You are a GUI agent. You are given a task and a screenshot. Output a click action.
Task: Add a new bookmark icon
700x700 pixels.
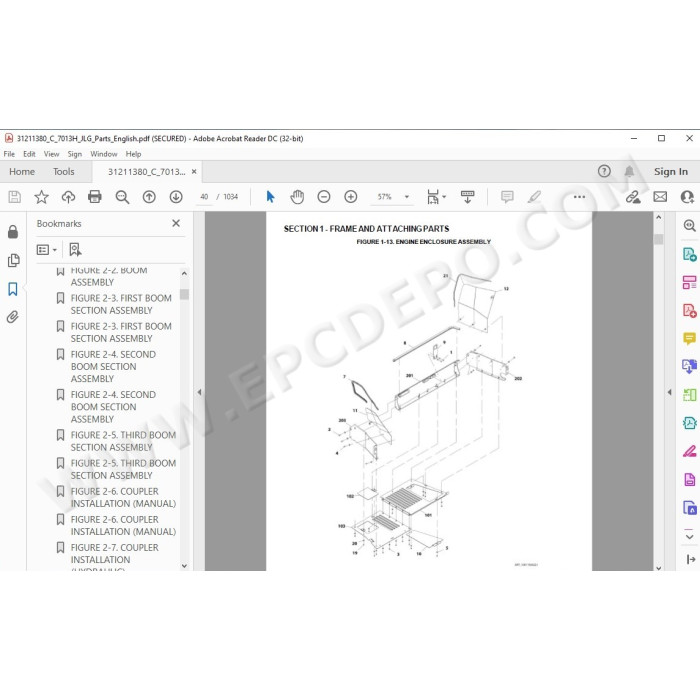75,250
